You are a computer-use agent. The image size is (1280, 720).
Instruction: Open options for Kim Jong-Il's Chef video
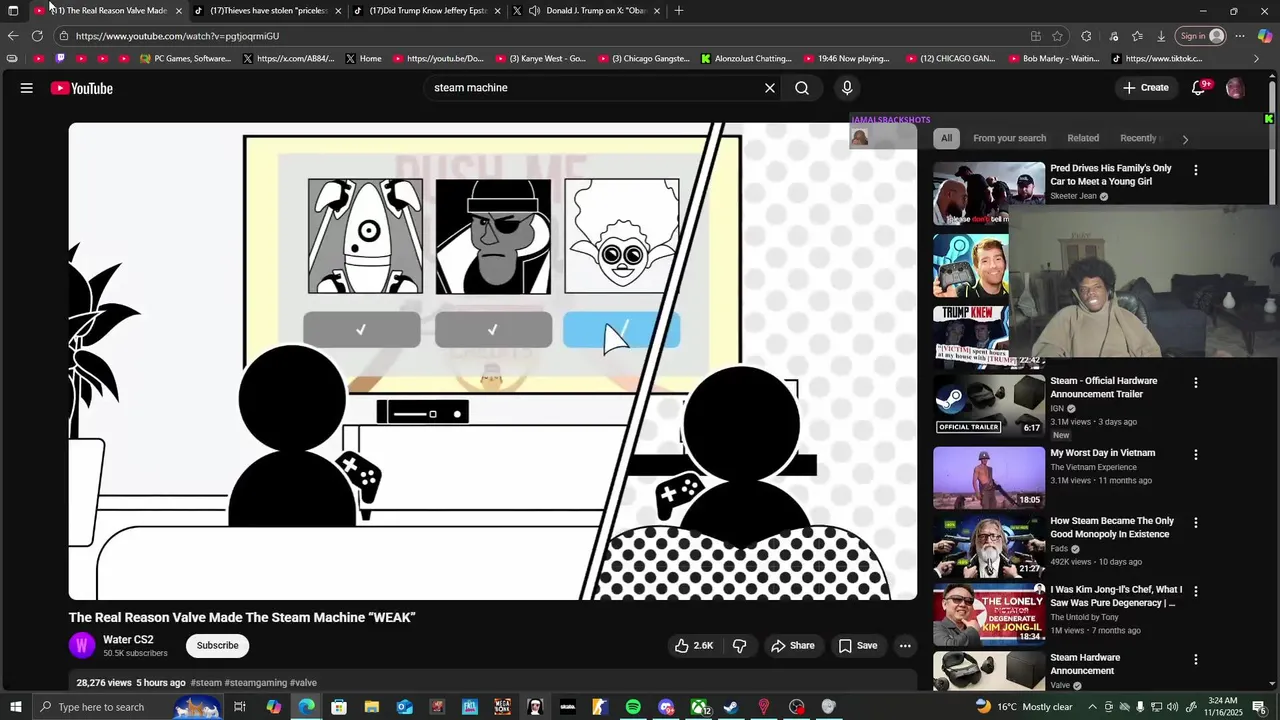point(1195,591)
